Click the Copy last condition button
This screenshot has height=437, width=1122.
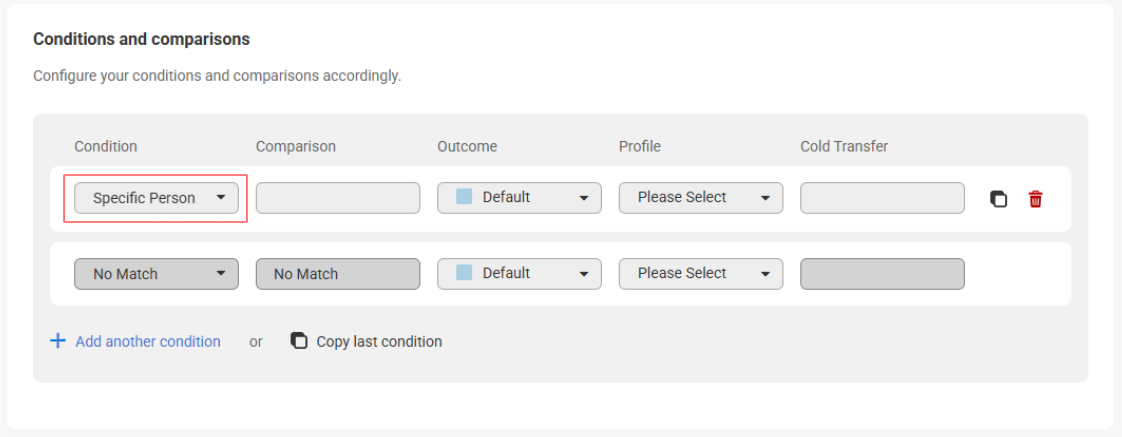coord(379,341)
